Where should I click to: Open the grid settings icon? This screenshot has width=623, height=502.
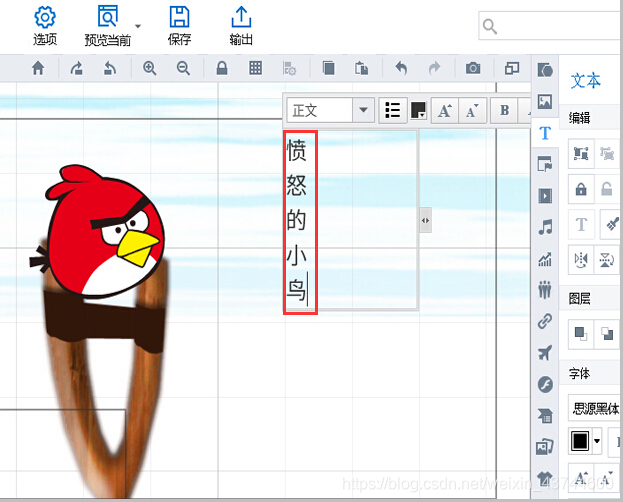tap(289, 68)
